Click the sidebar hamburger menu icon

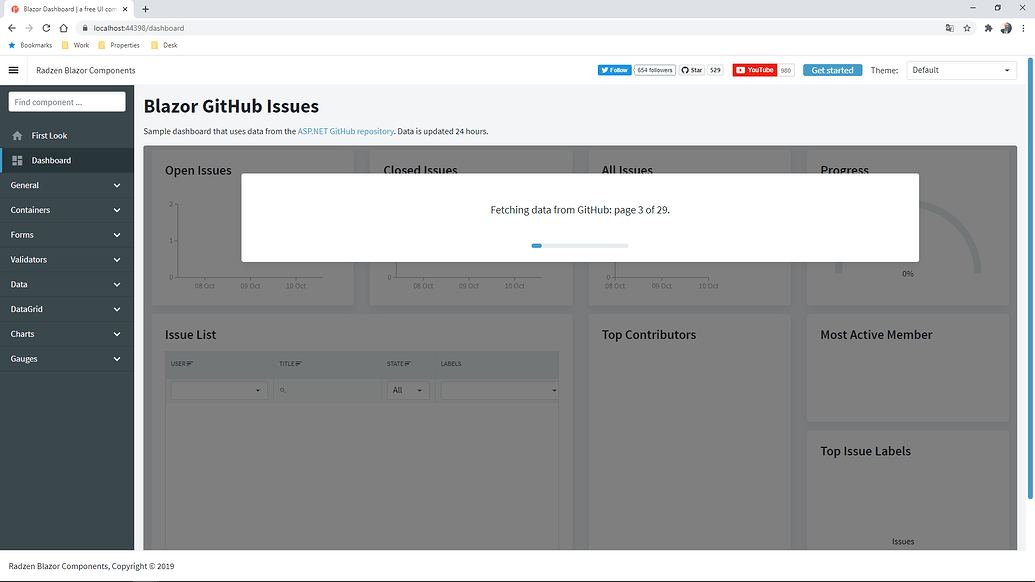(x=13, y=70)
